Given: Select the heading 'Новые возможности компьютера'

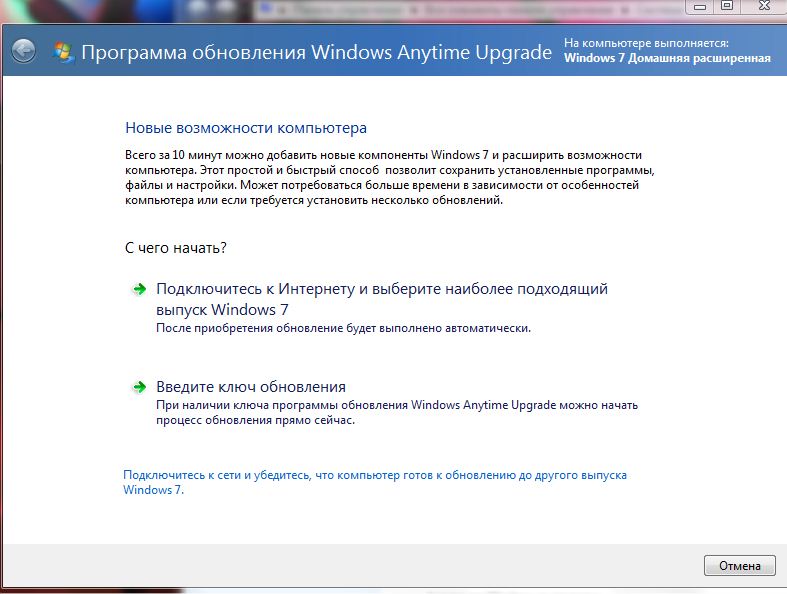Looking at the screenshot, I should [x=246, y=128].
